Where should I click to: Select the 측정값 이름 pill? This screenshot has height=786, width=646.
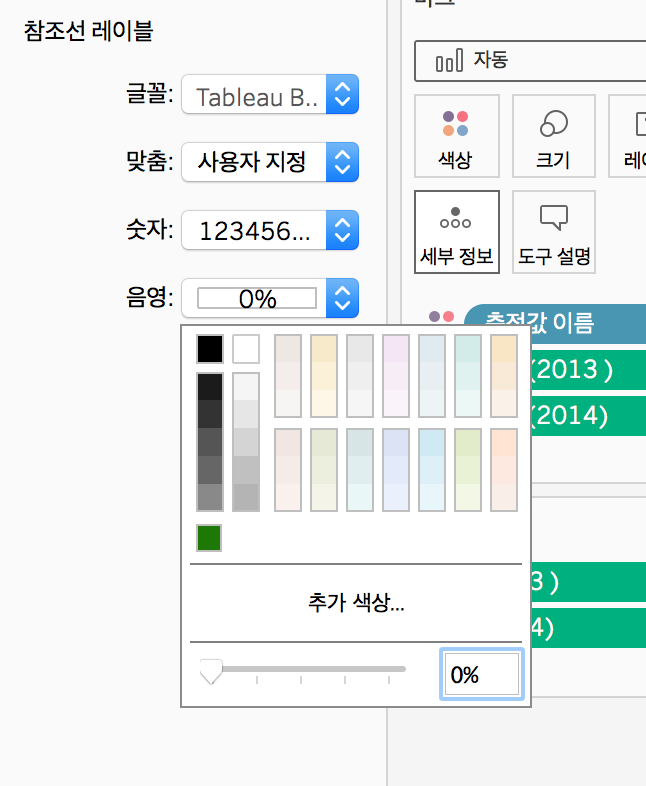[555, 323]
